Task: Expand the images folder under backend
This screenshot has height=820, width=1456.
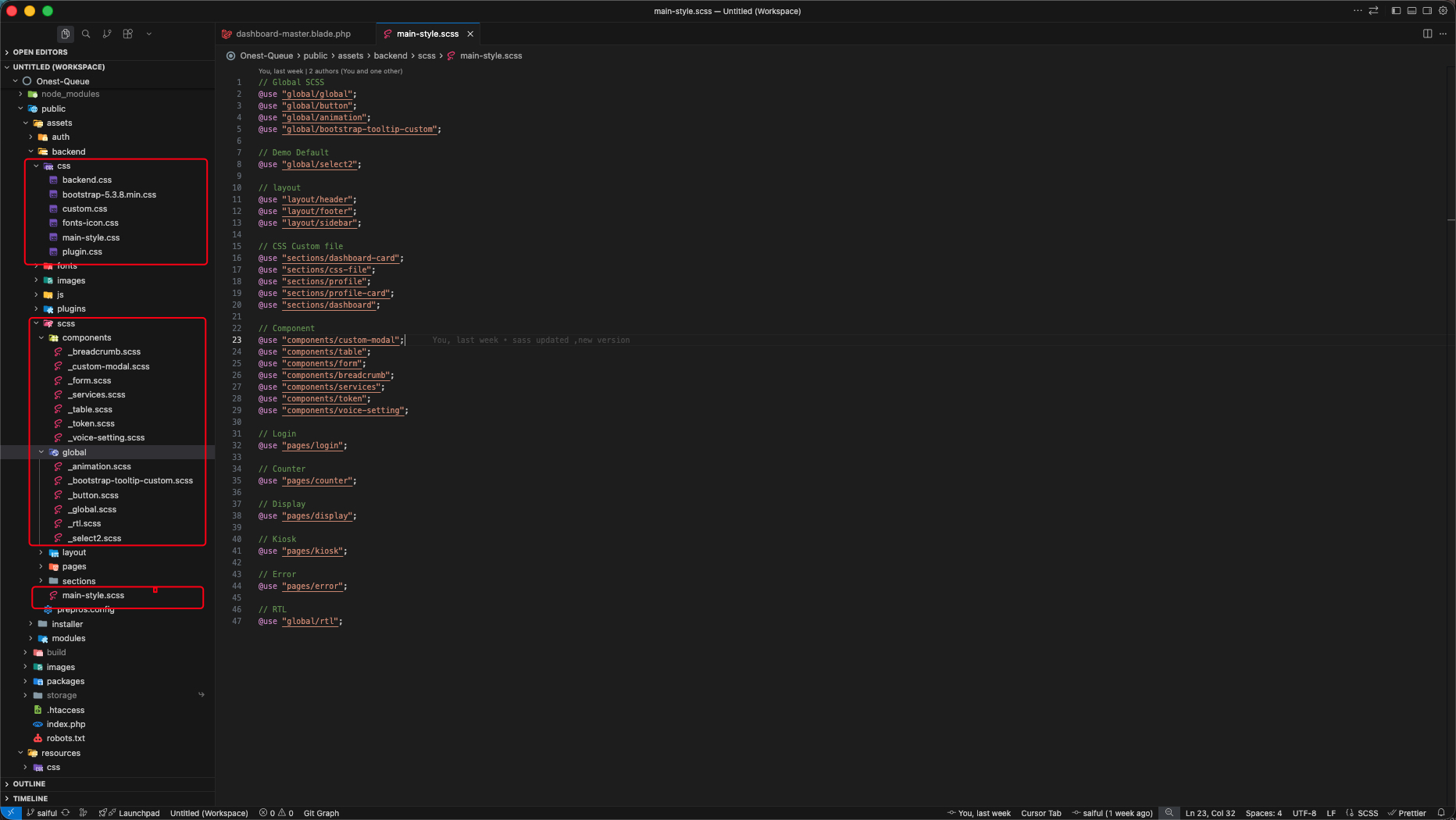Action: pyautogui.click(x=108, y=280)
